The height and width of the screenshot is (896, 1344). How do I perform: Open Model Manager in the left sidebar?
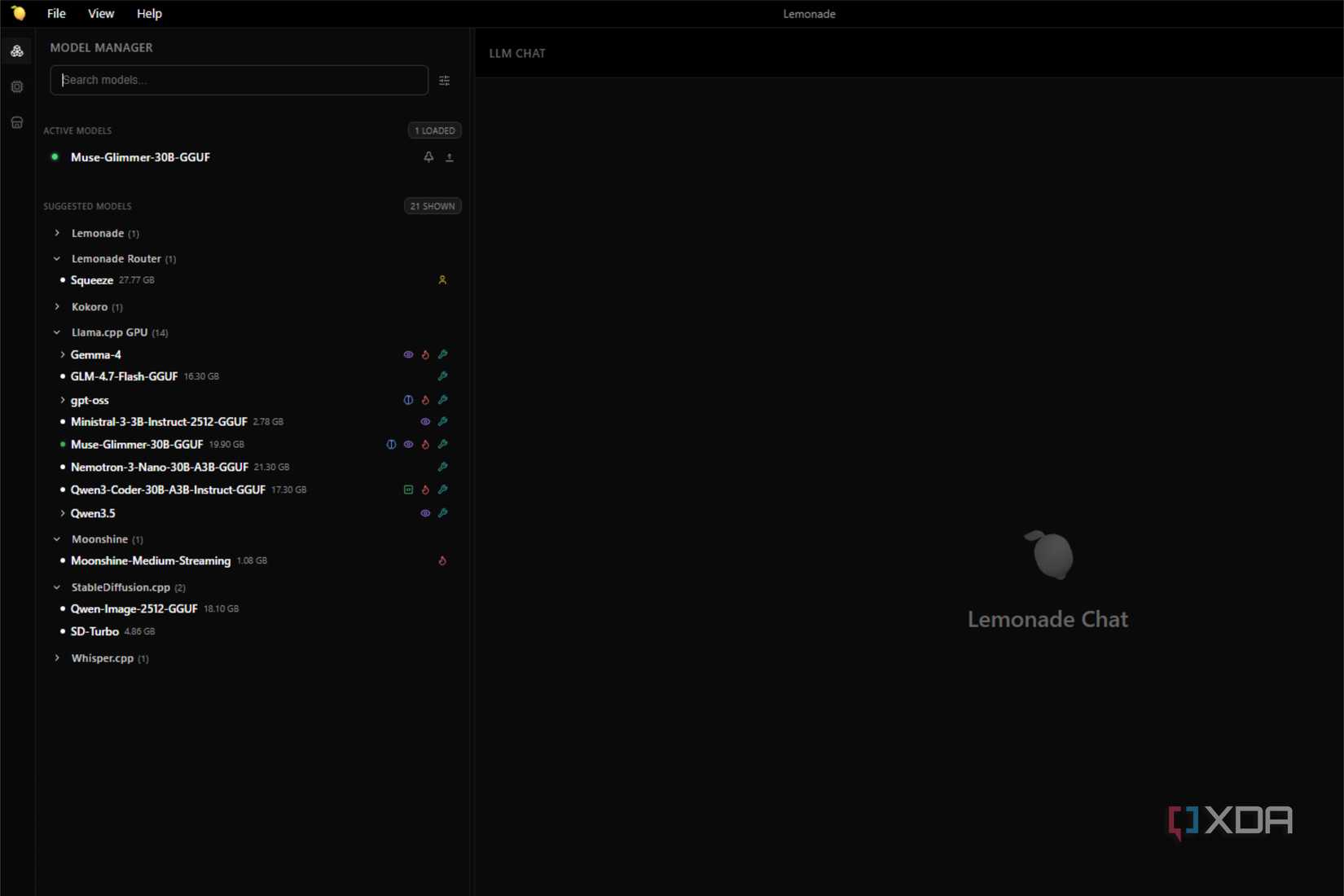coord(17,51)
